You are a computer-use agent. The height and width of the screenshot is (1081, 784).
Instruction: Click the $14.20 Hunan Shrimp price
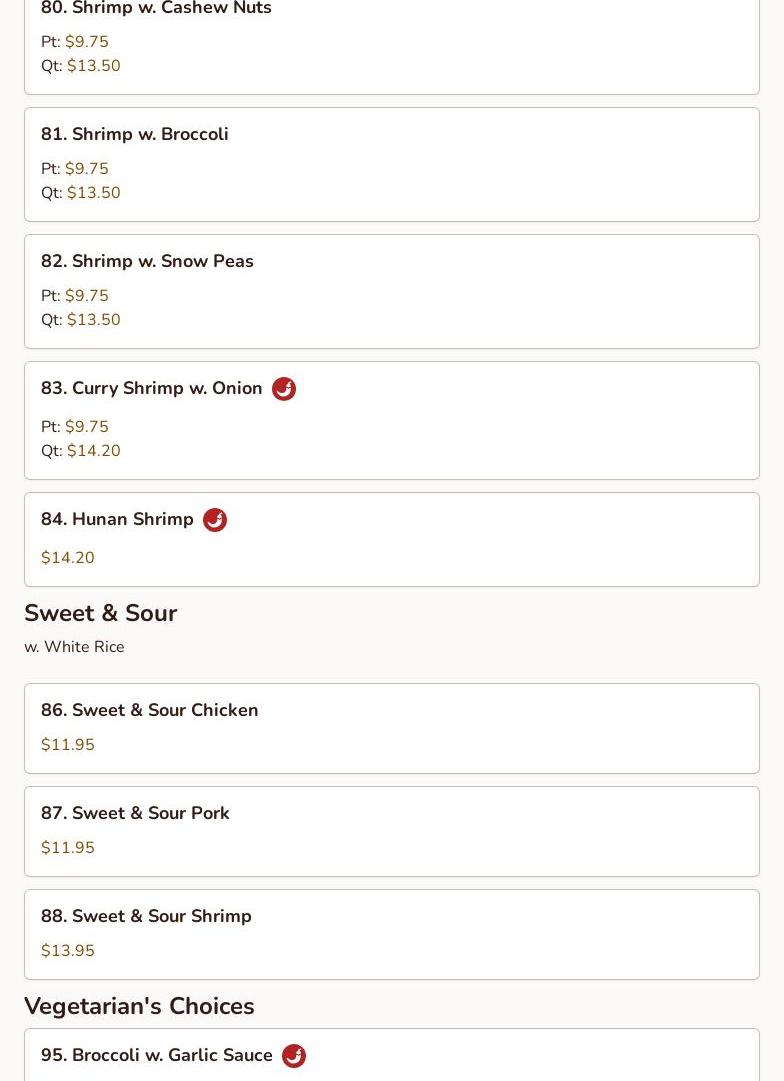(68, 558)
